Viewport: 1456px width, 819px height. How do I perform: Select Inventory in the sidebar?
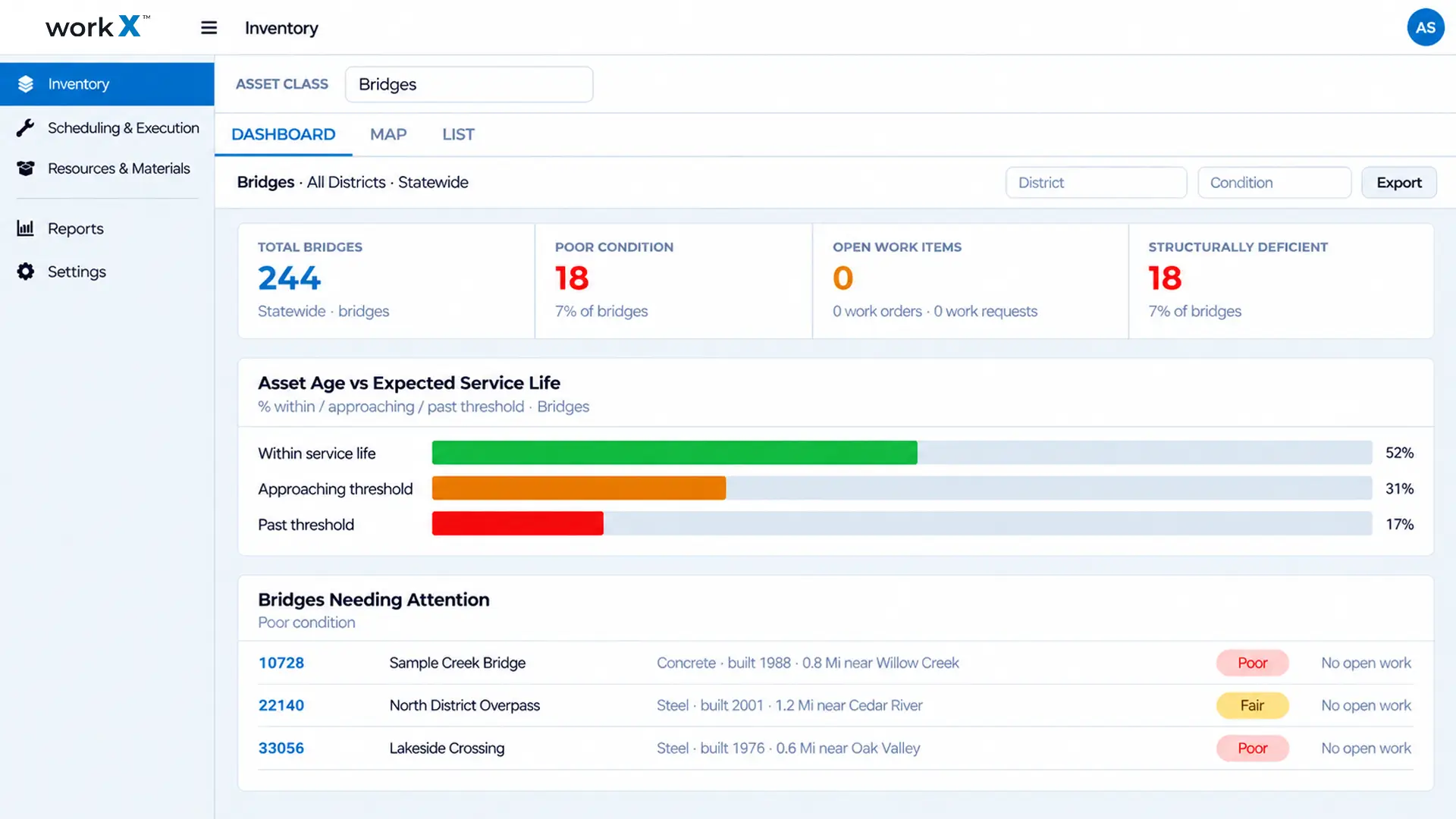pyautogui.click(x=107, y=84)
